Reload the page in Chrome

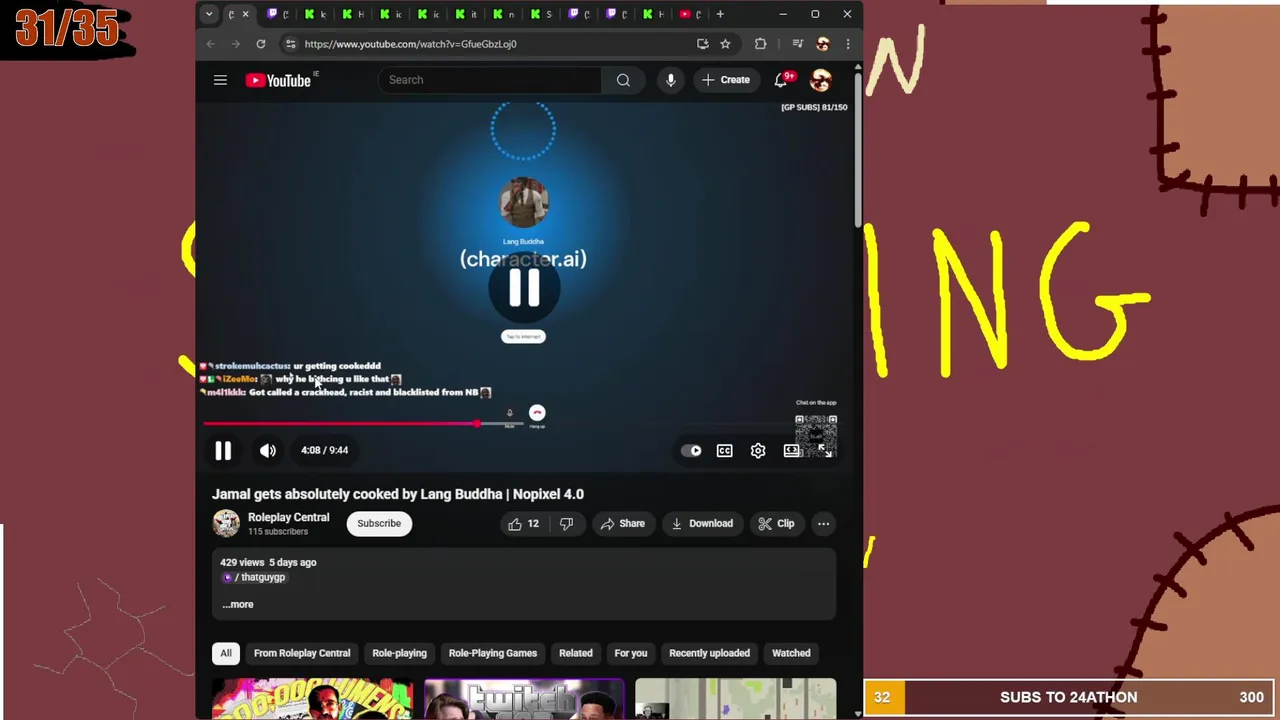point(260,44)
